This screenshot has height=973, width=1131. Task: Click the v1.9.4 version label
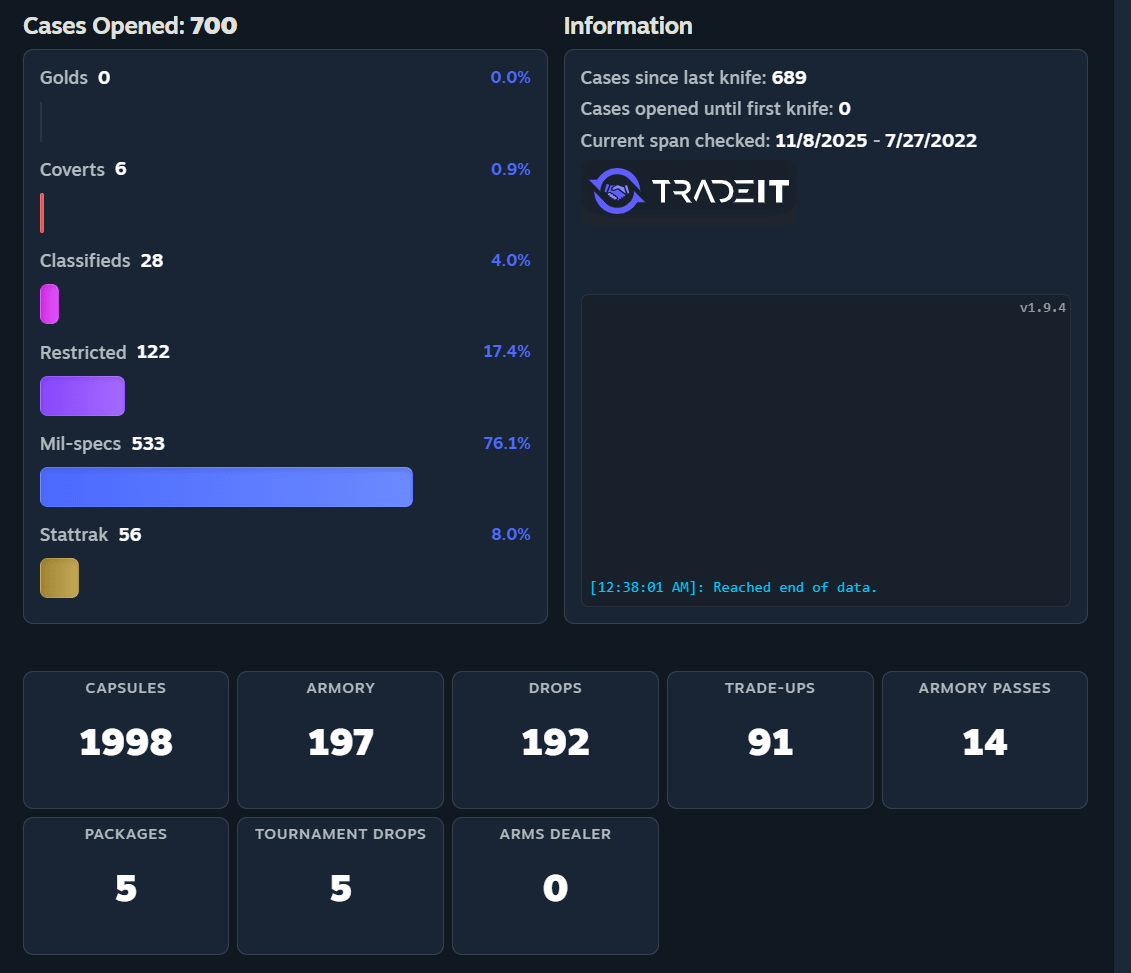[1042, 307]
